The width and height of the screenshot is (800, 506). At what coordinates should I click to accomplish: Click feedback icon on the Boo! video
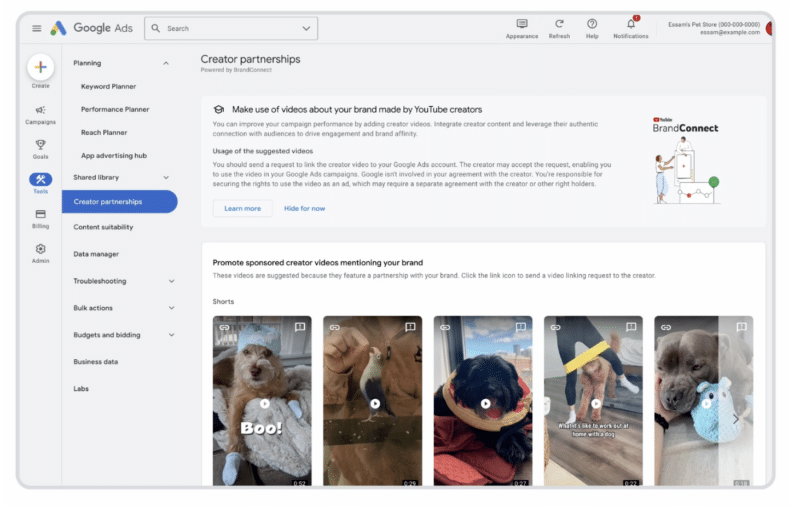pyautogui.click(x=300, y=327)
